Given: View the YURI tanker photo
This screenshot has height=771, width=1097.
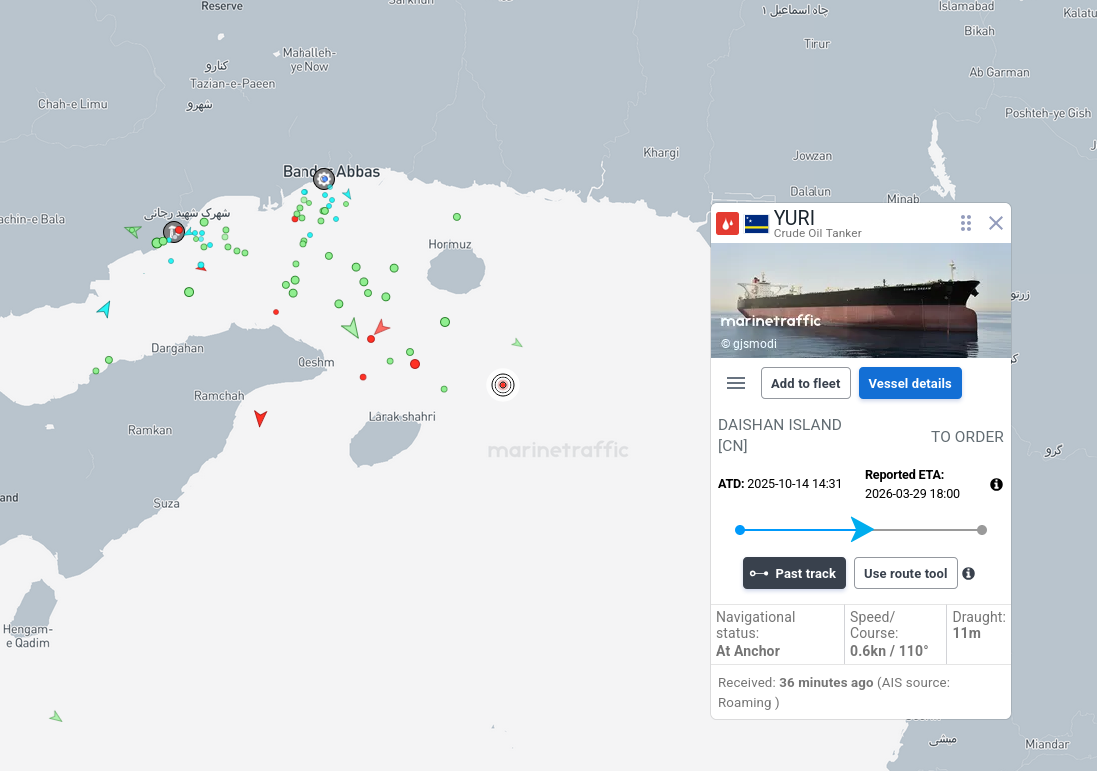Looking at the screenshot, I should pyautogui.click(x=861, y=300).
